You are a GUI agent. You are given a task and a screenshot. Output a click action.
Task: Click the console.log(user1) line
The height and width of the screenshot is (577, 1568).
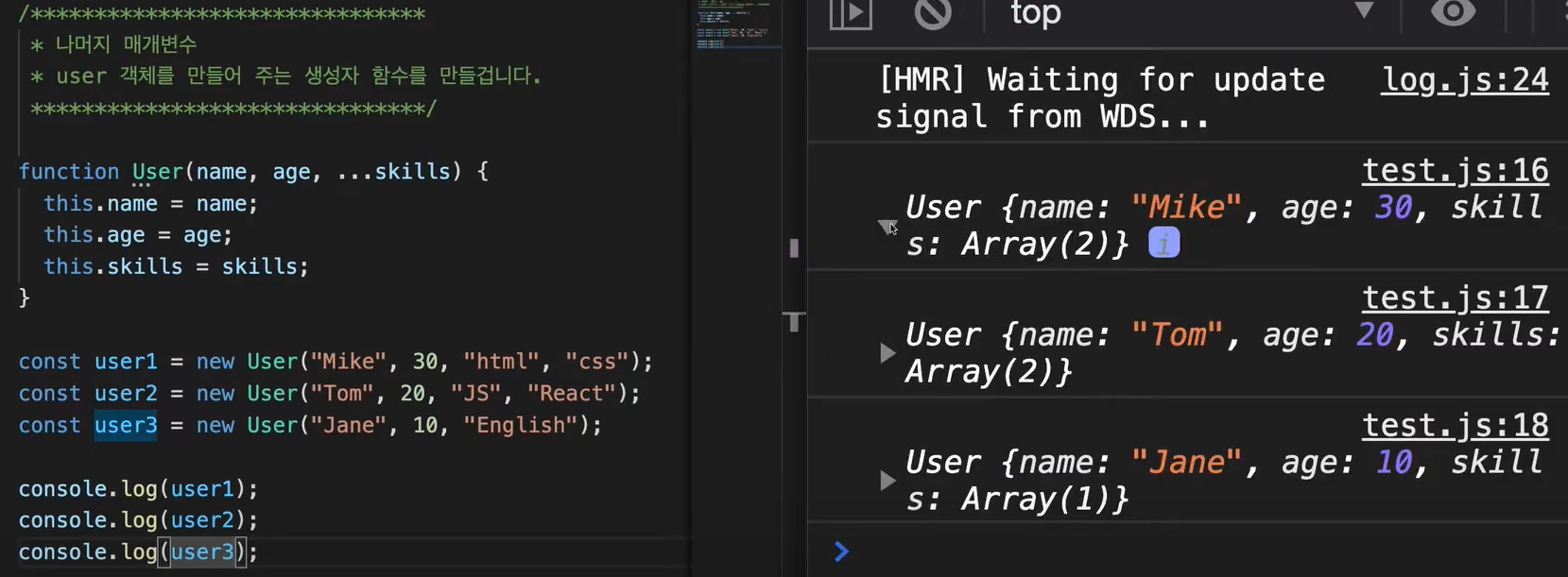tap(138, 489)
